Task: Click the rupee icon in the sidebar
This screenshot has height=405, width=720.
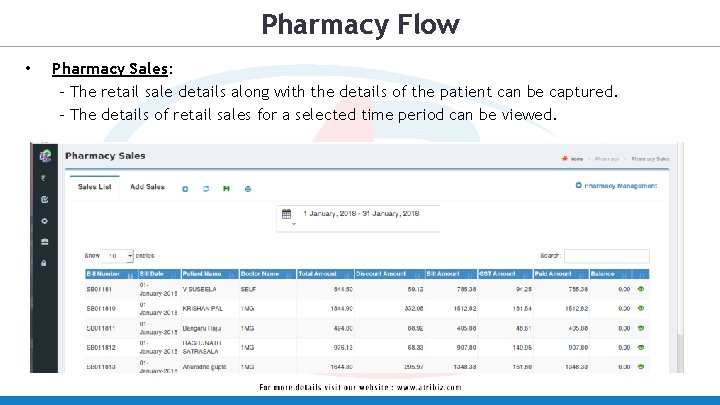Action: click(43, 177)
